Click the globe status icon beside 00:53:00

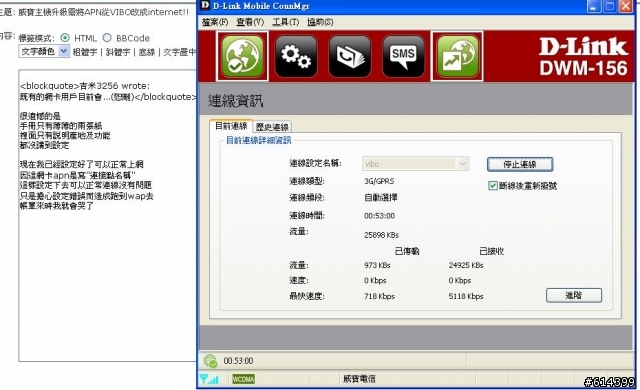point(210,361)
